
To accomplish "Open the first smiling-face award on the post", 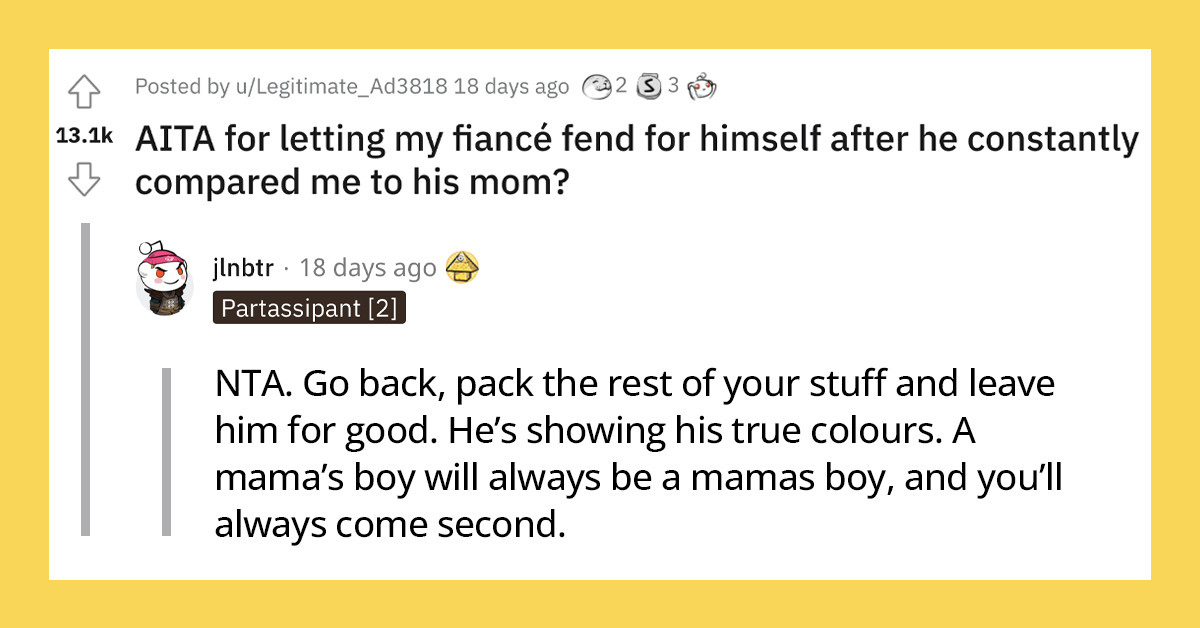I will pyautogui.click(x=597, y=87).
